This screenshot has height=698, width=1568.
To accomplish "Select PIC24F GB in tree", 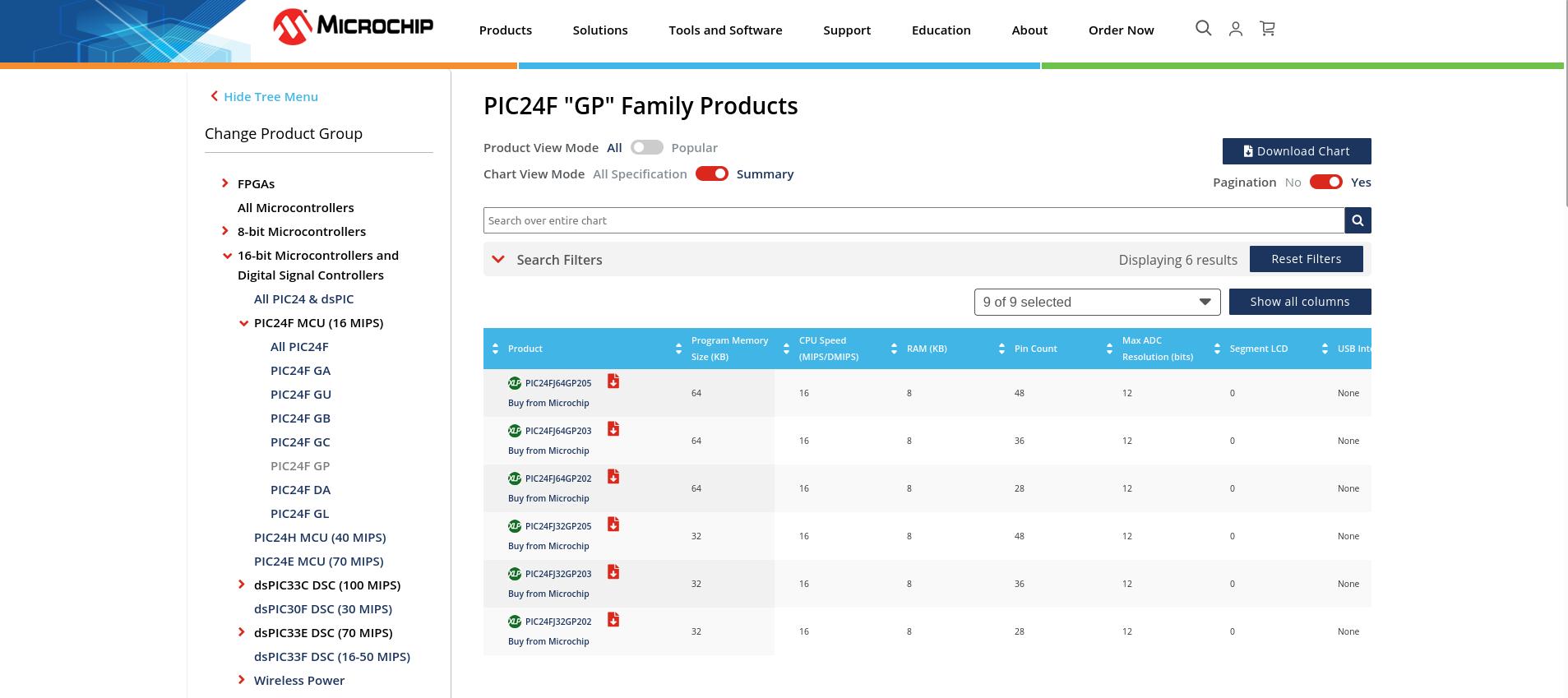I will [x=300, y=418].
